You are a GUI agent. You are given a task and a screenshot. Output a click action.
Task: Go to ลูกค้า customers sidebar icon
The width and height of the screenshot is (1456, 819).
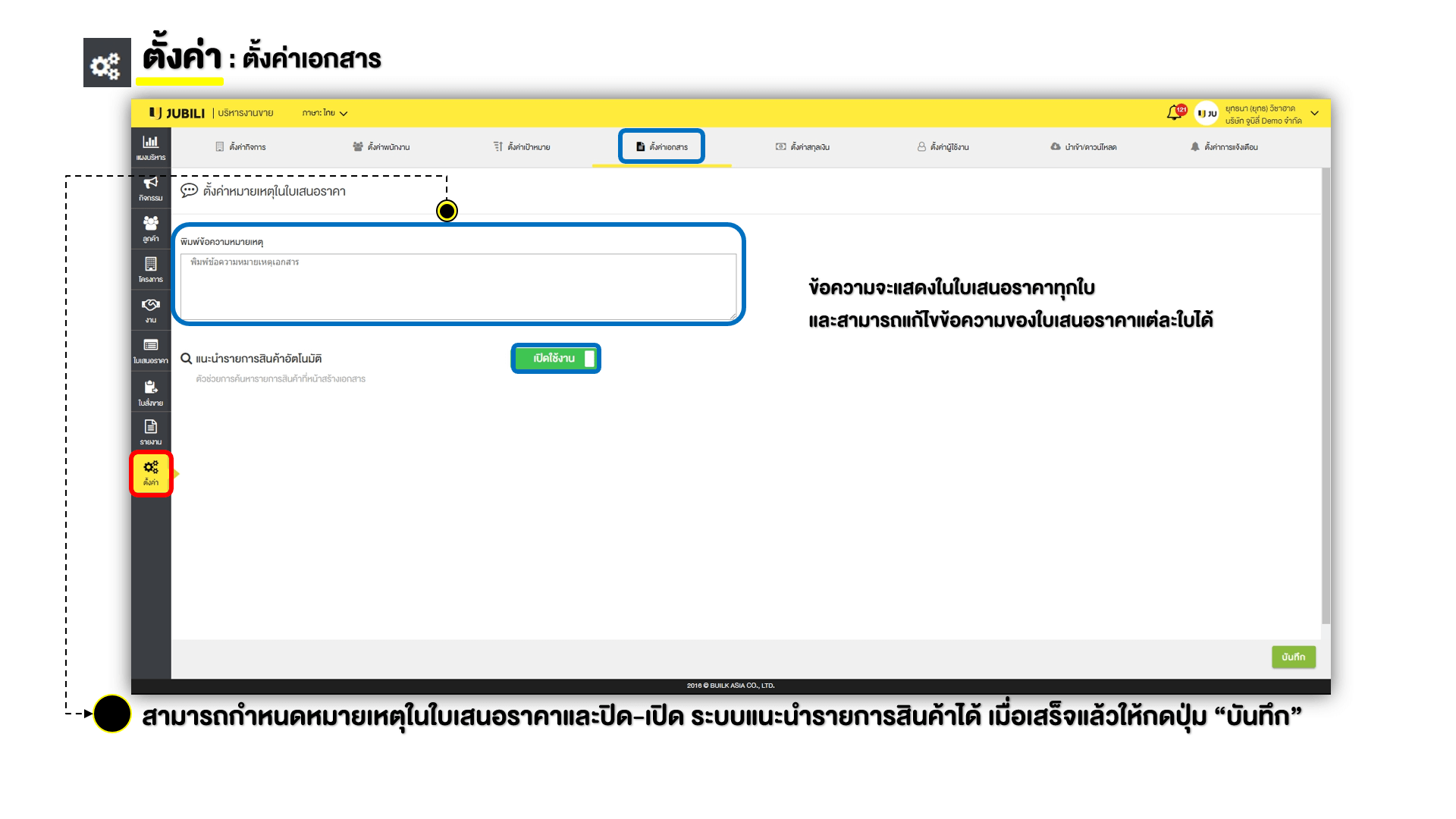tap(150, 228)
